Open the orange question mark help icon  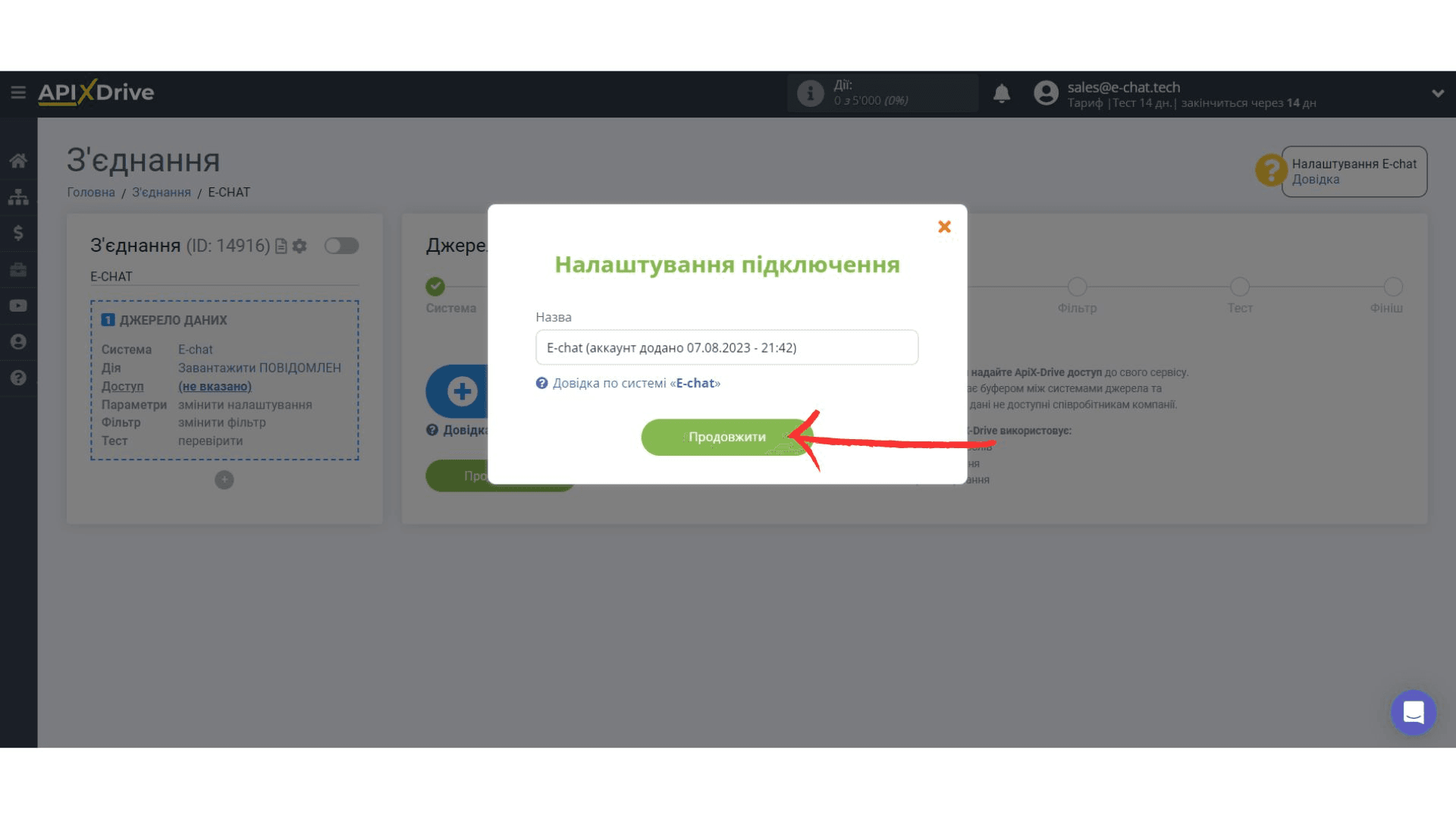coord(1270,170)
